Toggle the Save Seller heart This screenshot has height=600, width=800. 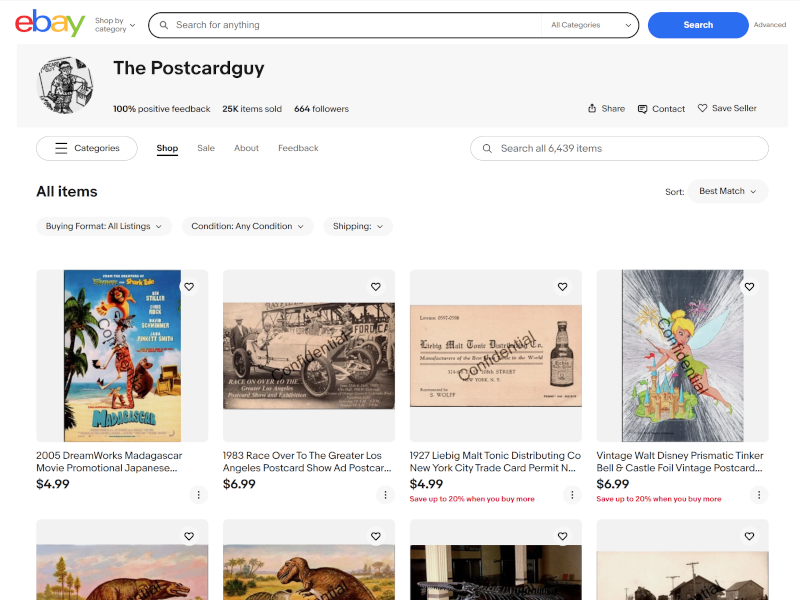pyautogui.click(x=701, y=108)
